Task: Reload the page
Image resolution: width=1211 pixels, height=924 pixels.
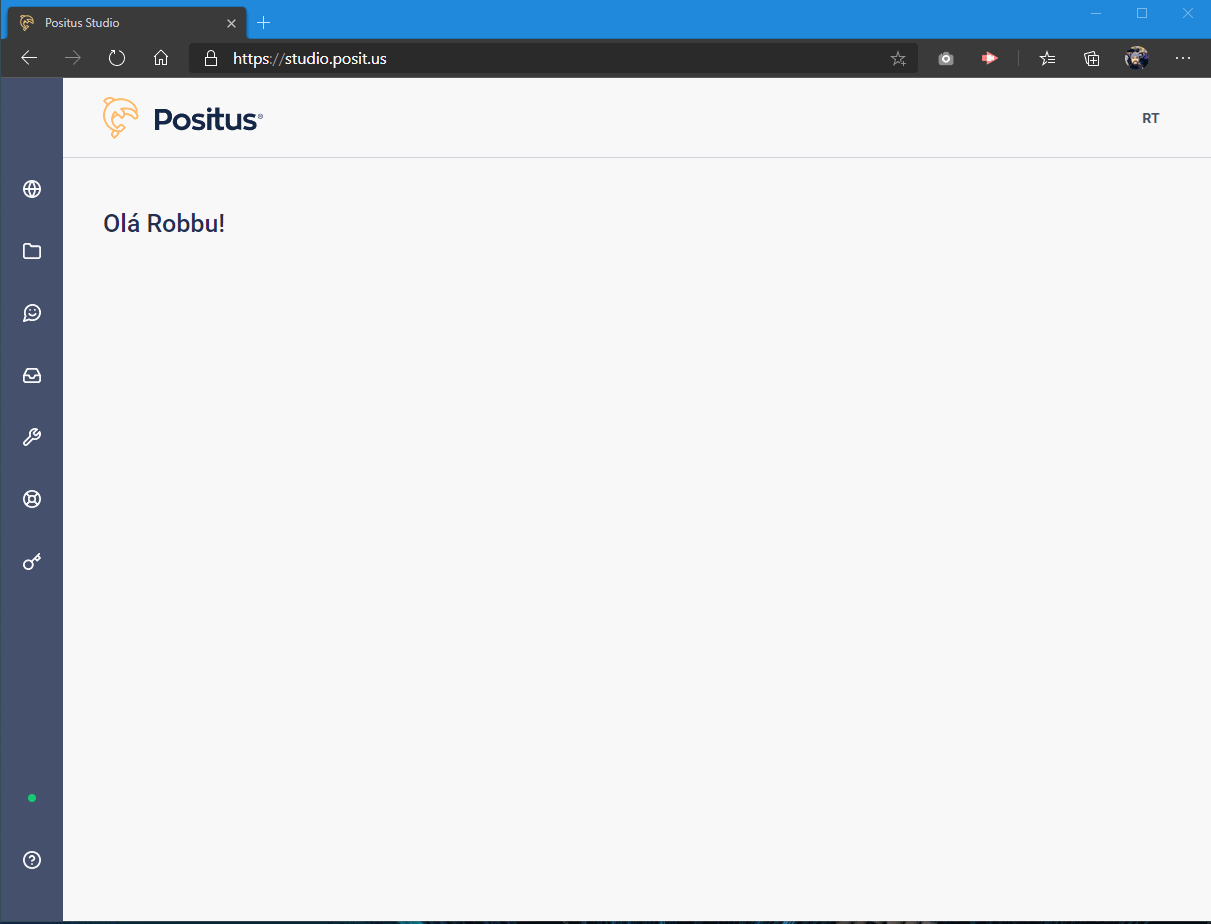Action: point(117,58)
